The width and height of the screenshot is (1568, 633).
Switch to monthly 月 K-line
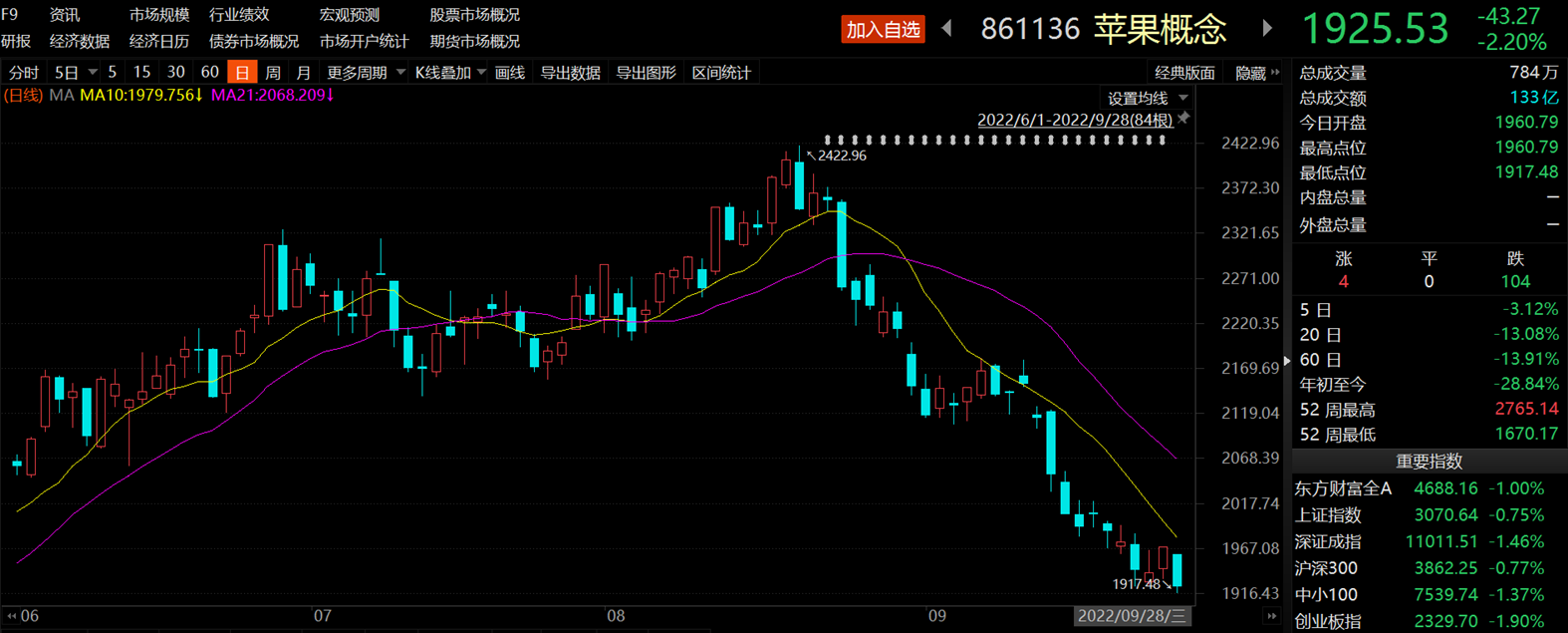click(304, 73)
